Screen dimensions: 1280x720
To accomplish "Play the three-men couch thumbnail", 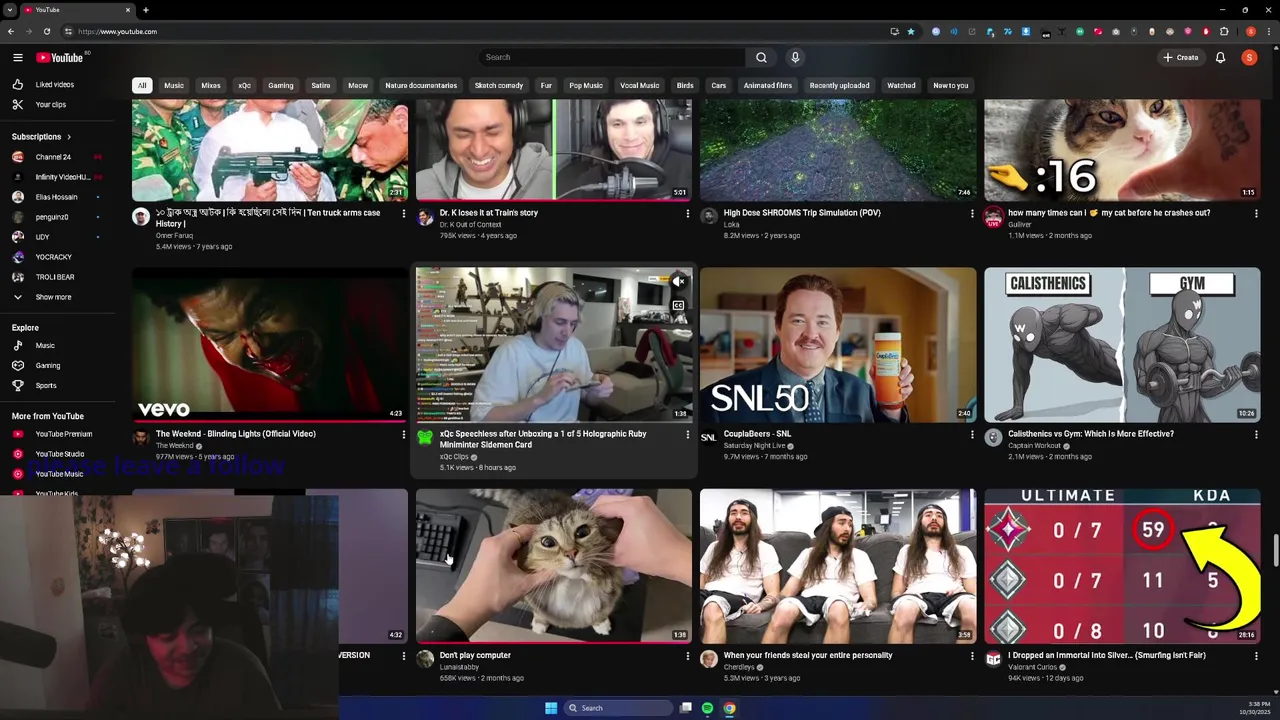I will point(838,566).
